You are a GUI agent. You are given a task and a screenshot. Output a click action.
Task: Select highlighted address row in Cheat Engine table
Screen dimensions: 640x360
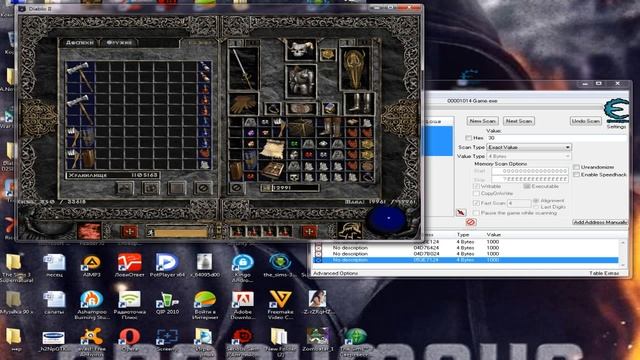coord(465,260)
